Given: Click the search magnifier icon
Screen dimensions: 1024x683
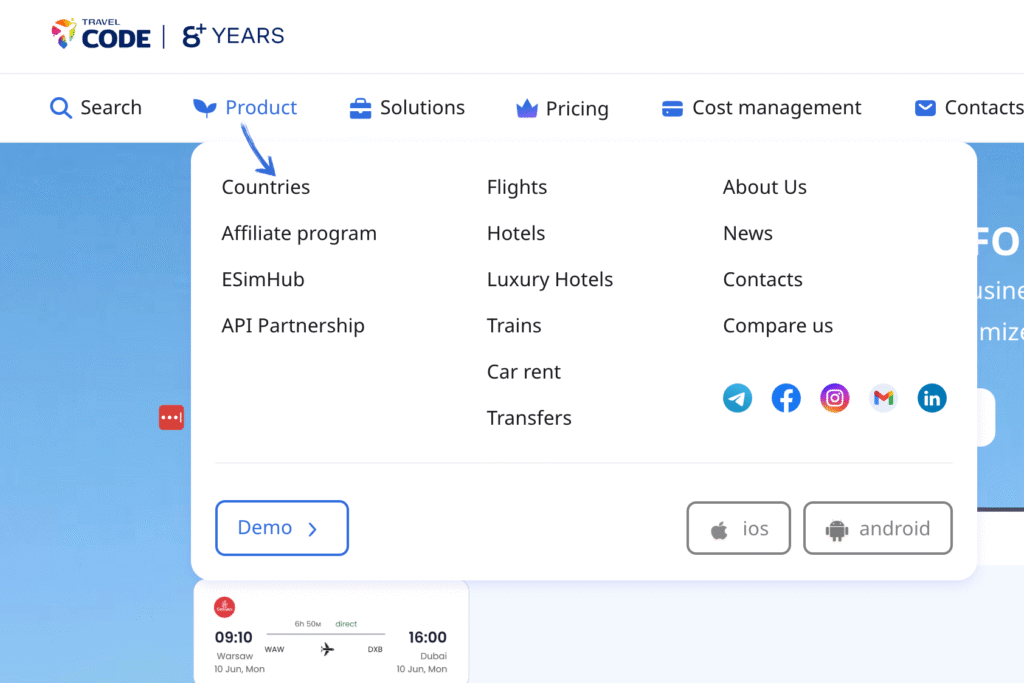Looking at the screenshot, I should pyautogui.click(x=59, y=107).
